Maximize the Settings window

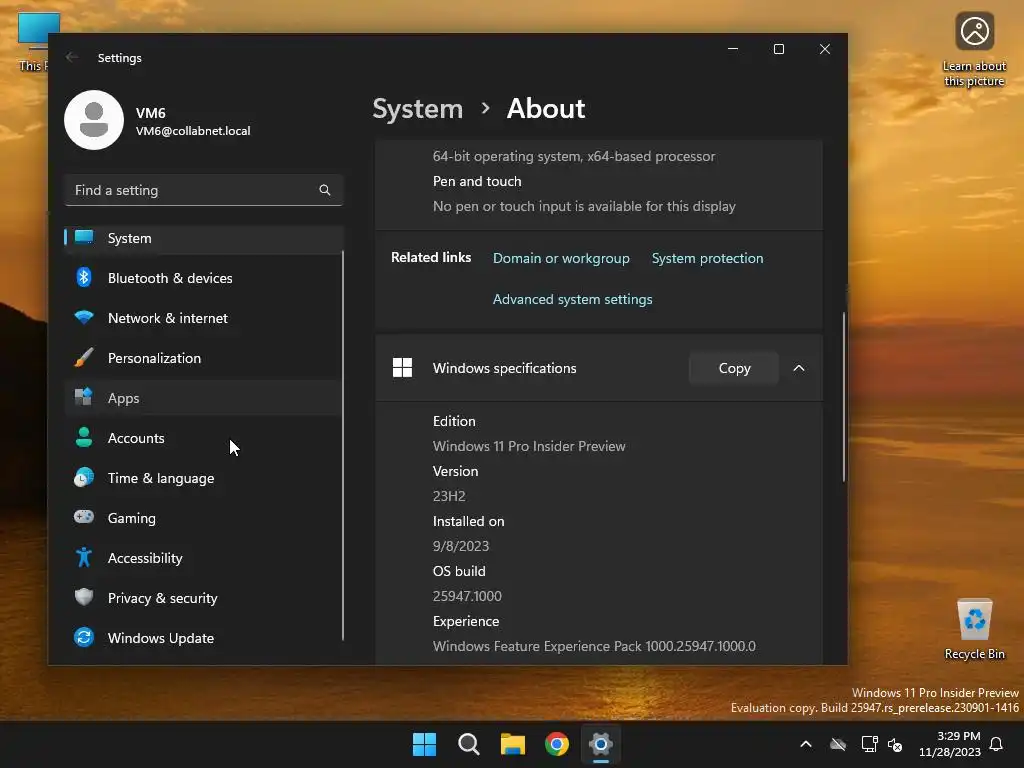pyautogui.click(x=778, y=49)
